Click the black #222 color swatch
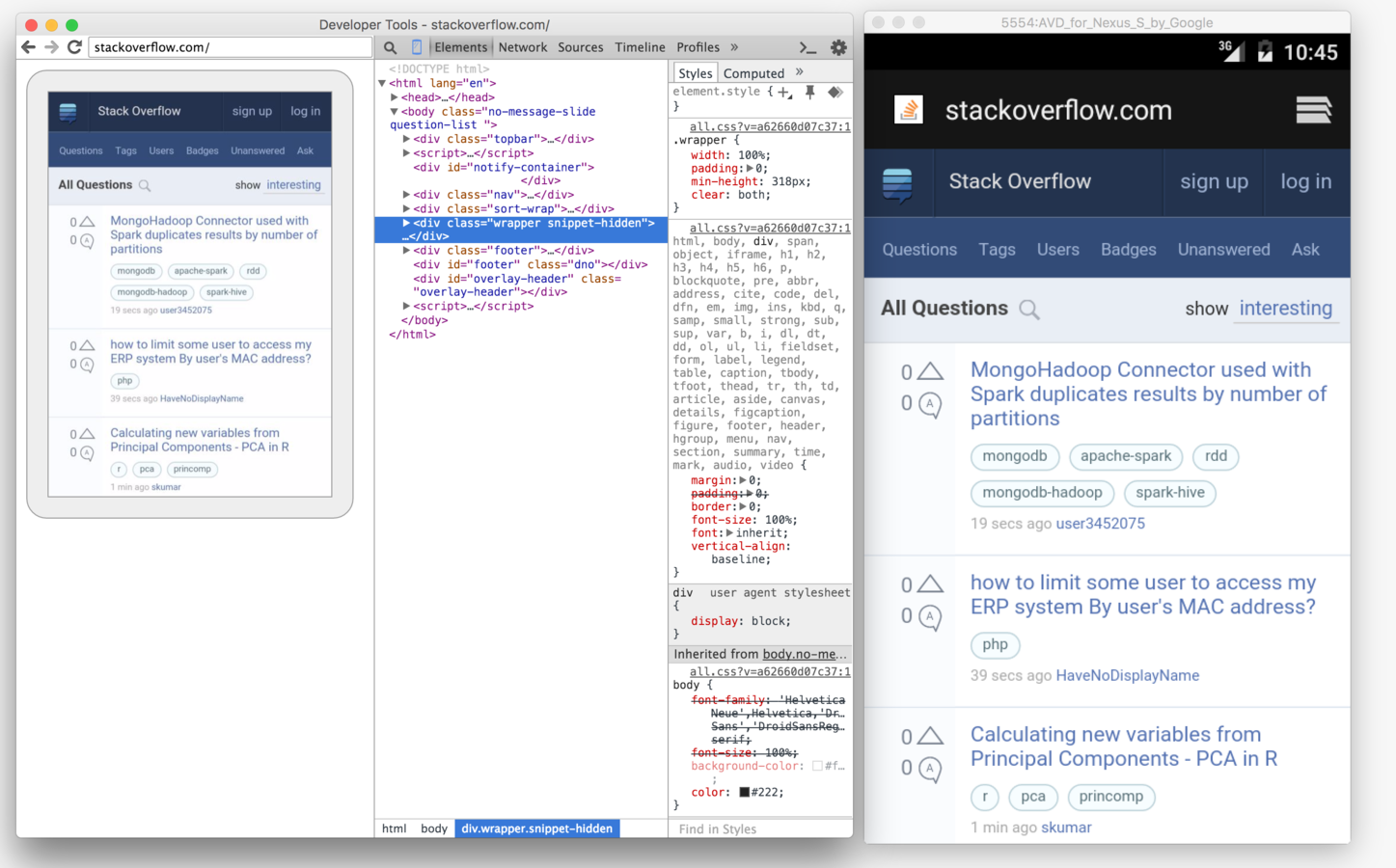Screen dimensions: 1396x868 [744, 793]
